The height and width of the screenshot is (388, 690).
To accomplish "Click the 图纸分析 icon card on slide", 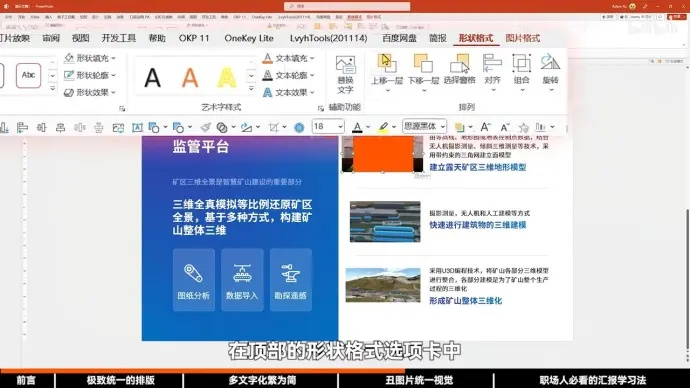I will pyautogui.click(x=194, y=280).
